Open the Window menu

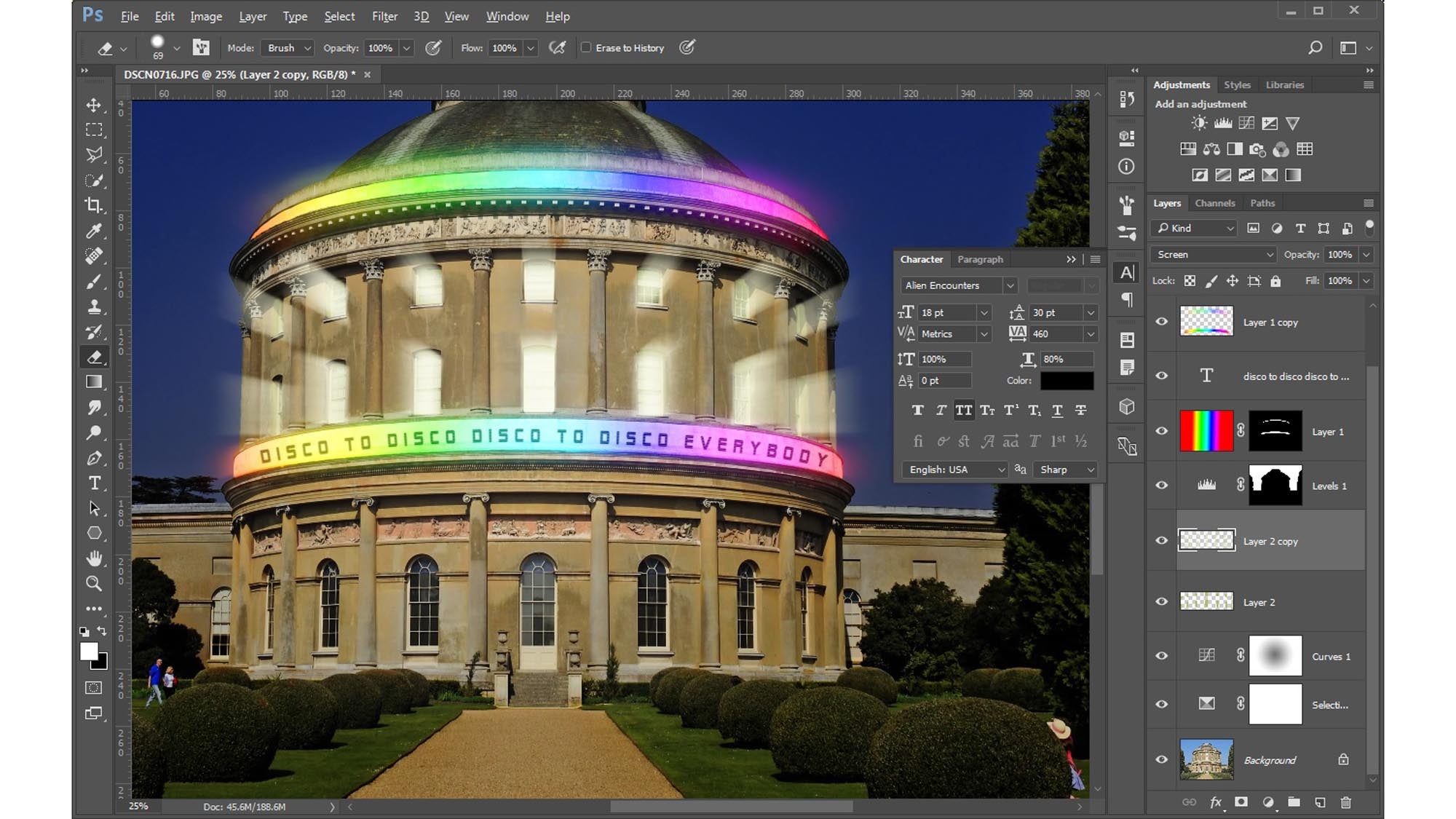507,16
